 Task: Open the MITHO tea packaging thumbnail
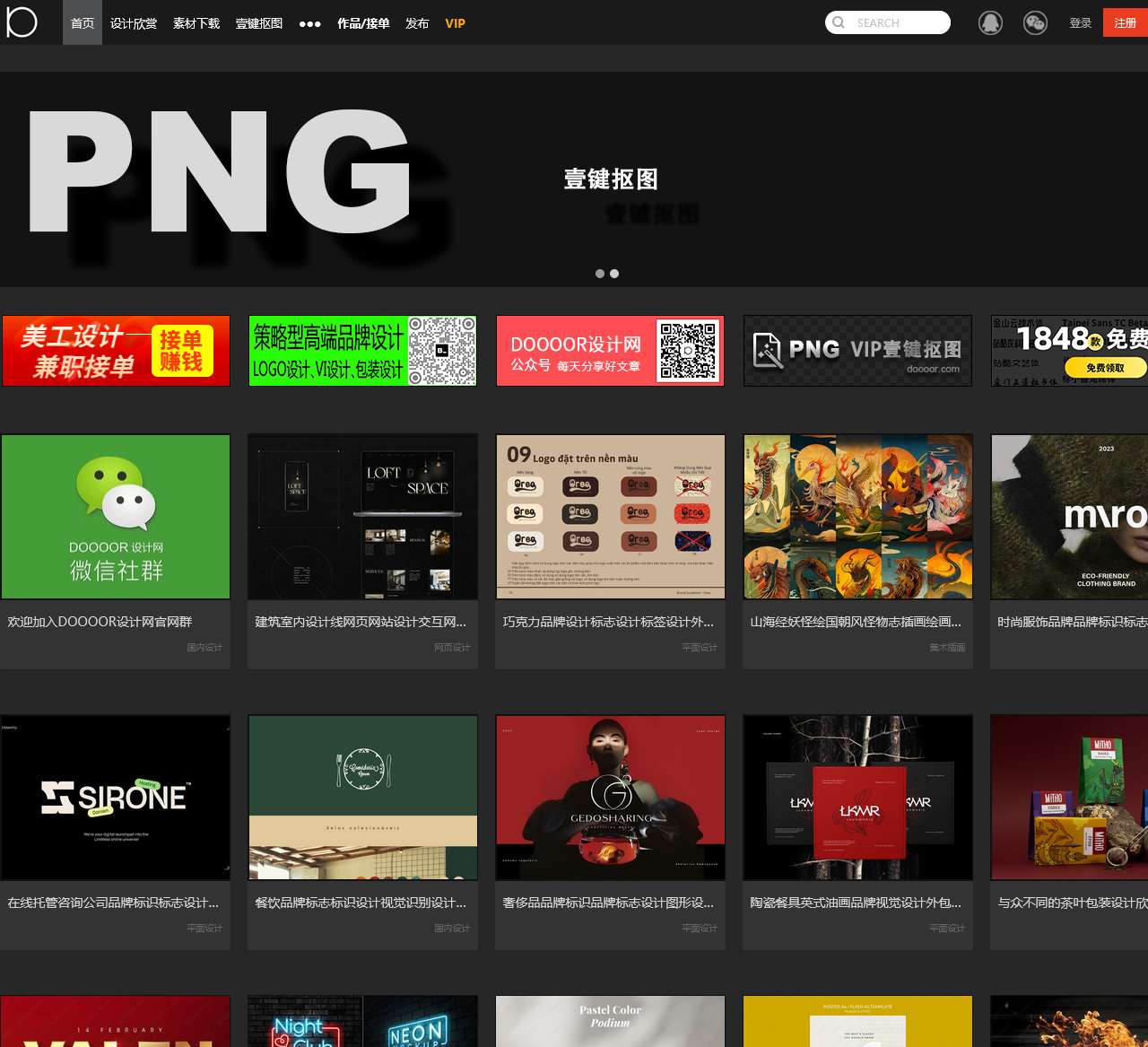[1069, 798]
